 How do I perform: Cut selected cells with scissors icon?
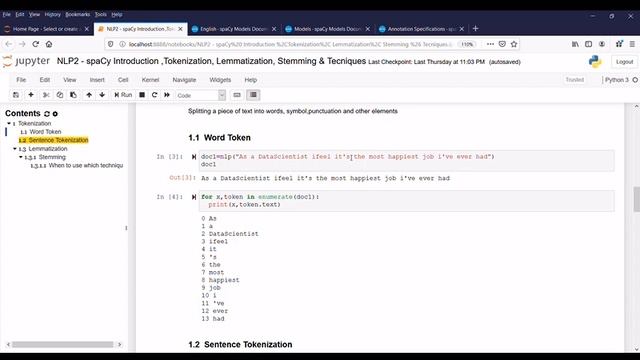pos(46,95)
